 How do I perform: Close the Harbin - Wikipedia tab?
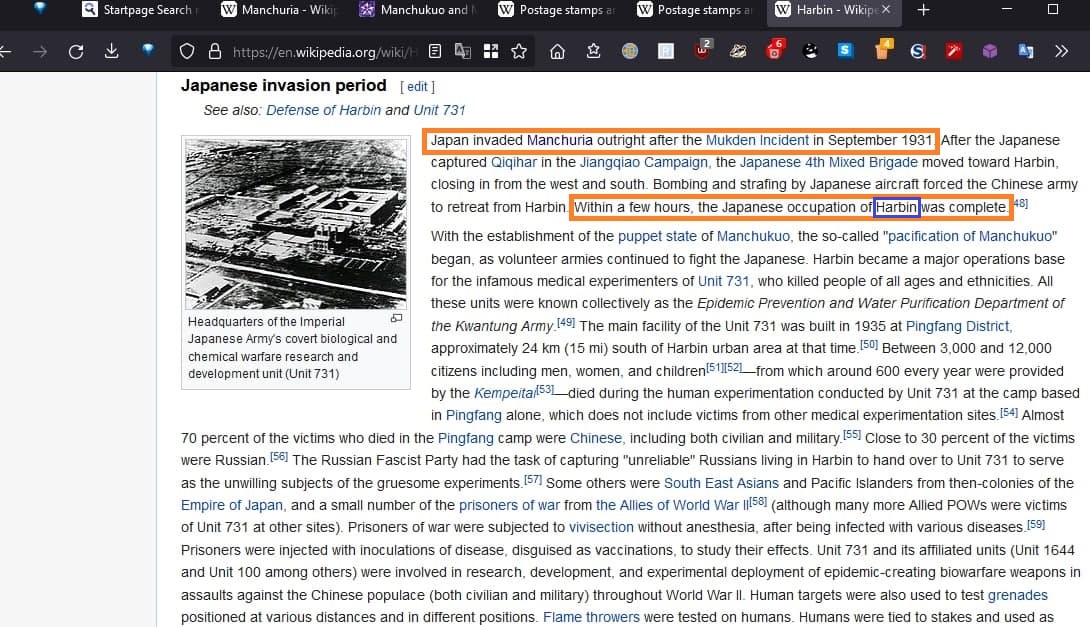886,10
